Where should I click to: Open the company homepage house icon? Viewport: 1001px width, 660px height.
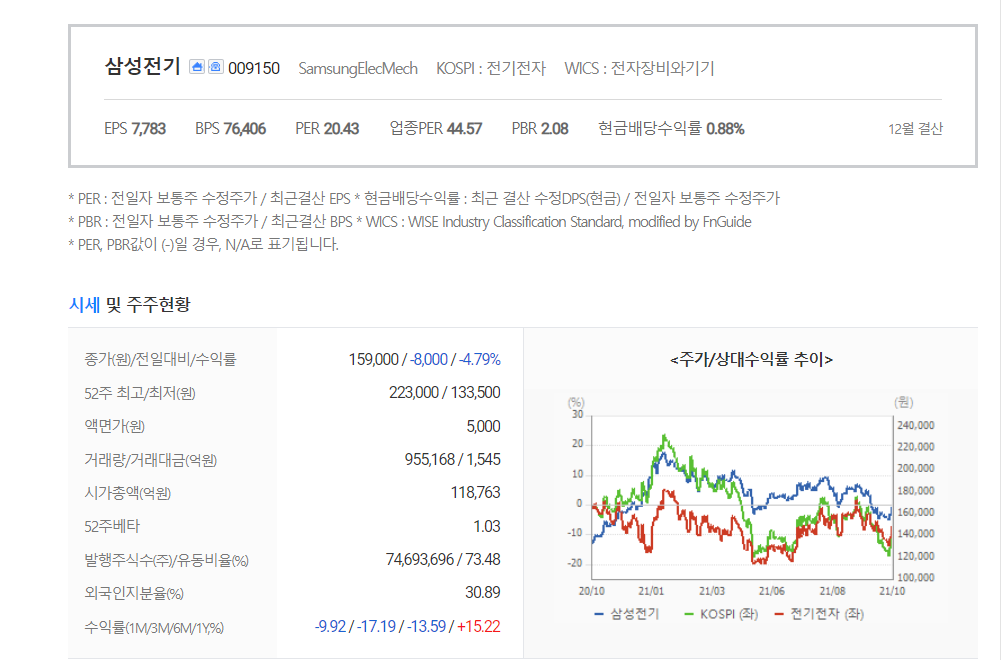point(197,67)
